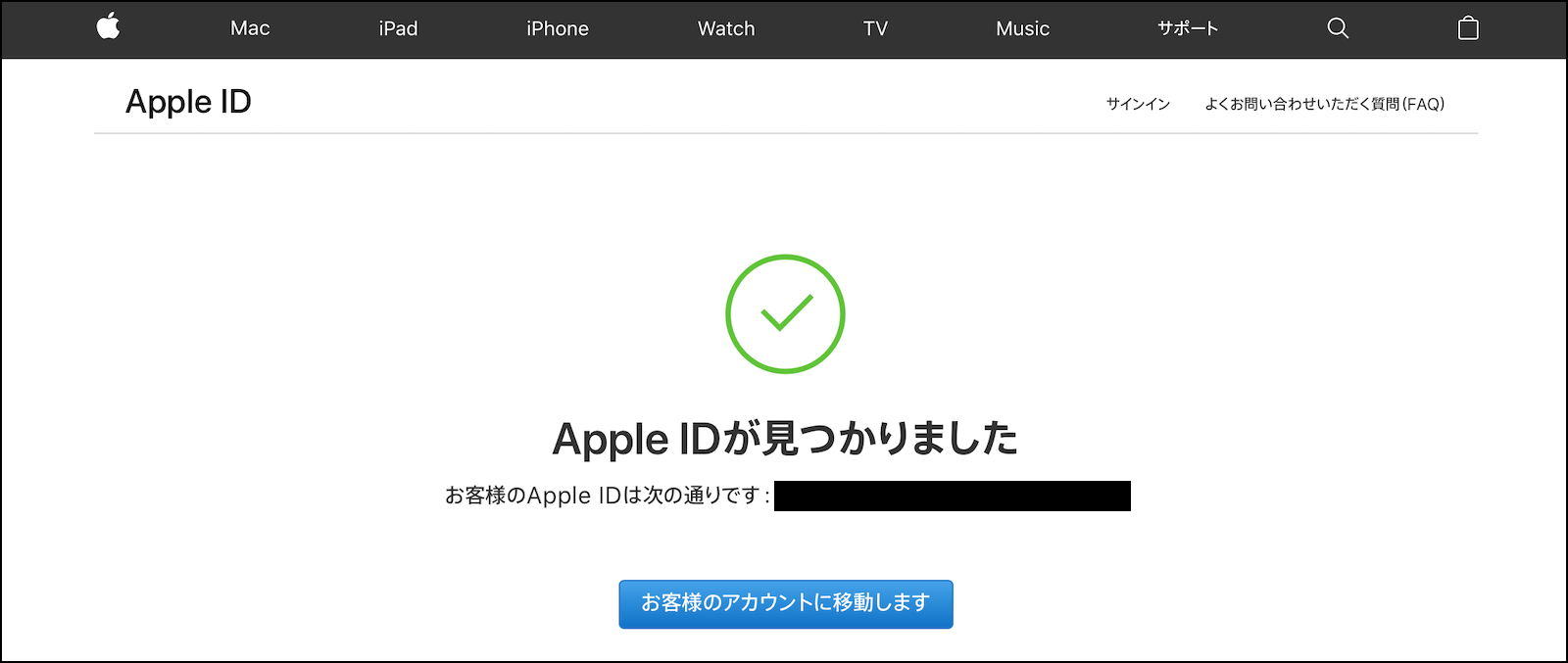Open the Watch navigation item
The height and width of the screenshot is (663, 1568).
[x=726, y=28]
